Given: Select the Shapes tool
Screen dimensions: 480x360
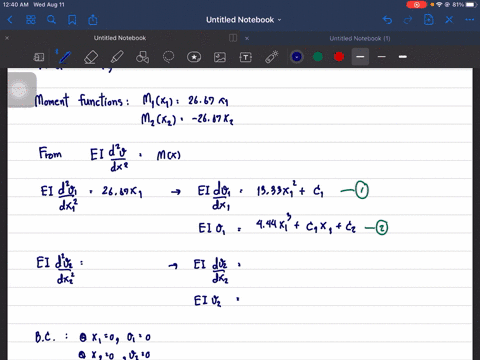Looking at the screenshot, I should (142, 57).
